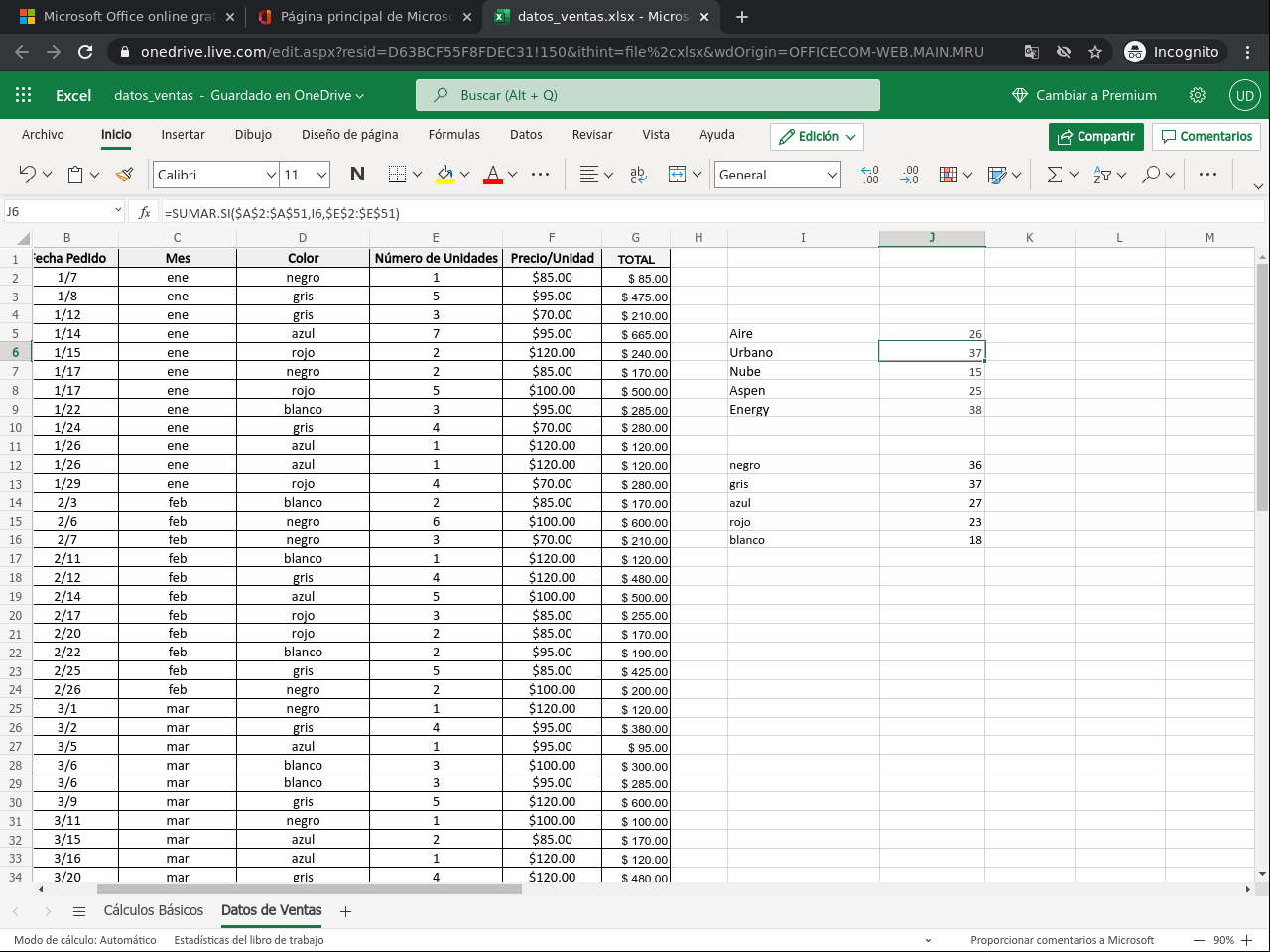Expand the Edición mode dropdown
The width and height of the screenshot is (1270, 952).
point(817,136)
